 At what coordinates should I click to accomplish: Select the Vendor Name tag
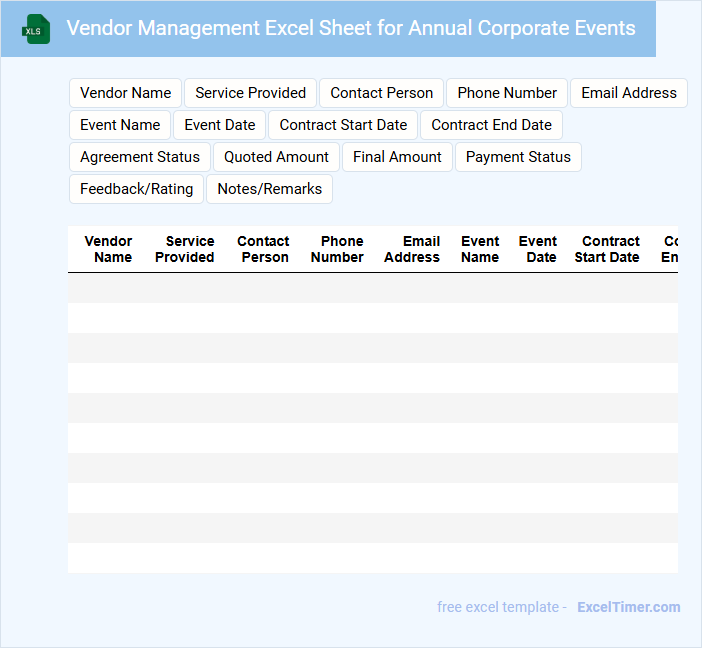coord(125,93)
